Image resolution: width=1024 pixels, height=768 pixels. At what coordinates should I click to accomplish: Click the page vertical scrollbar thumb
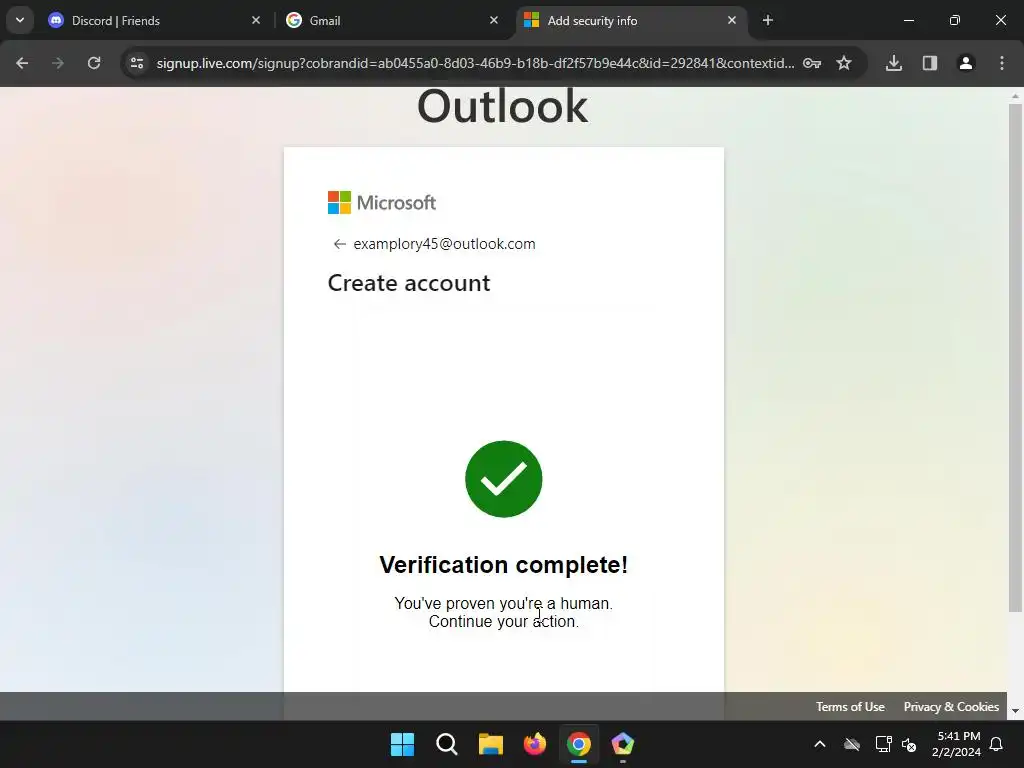click(x=1015, y=358)
